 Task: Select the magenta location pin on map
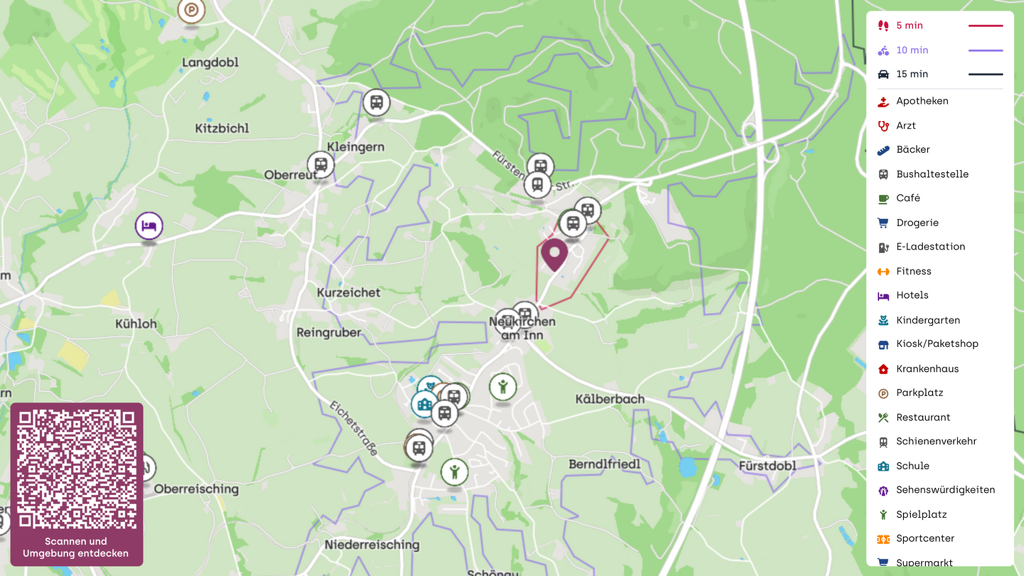pos(554,255)
